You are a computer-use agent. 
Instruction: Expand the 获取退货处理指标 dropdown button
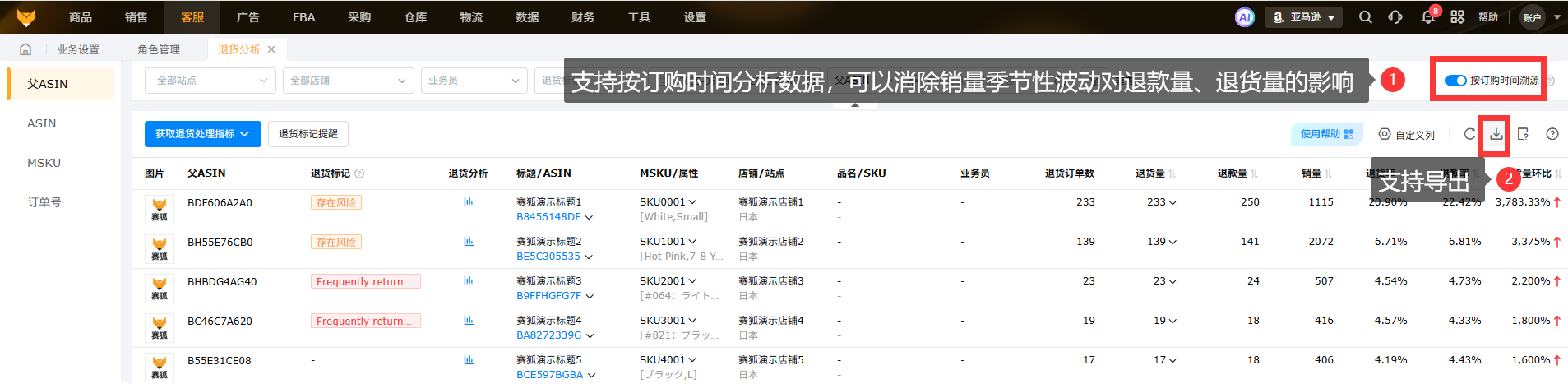point(203,134)
